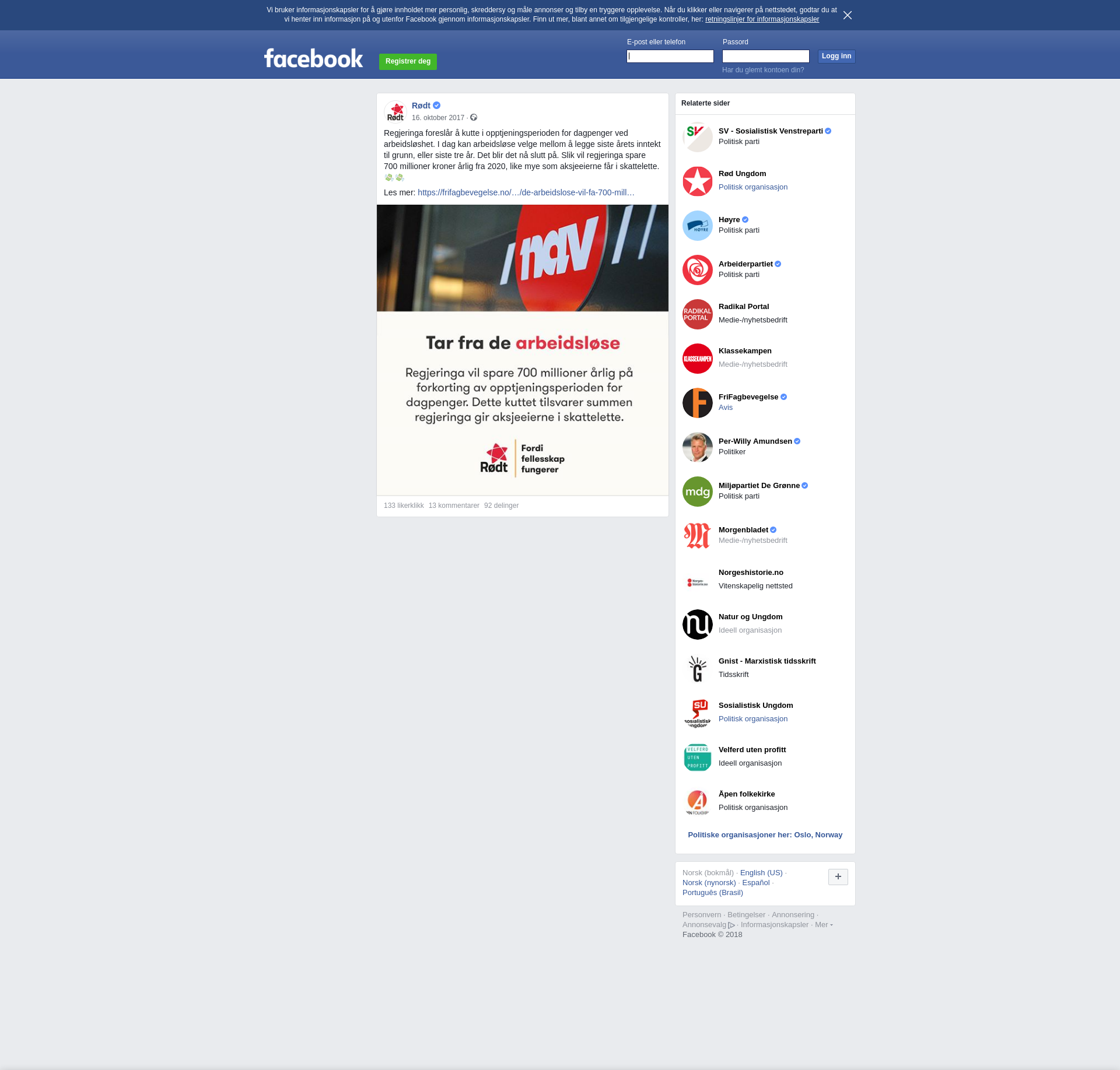
Task: Click the Miljøpartiet De Grønne mdg icon
Action: pos(698,492)
